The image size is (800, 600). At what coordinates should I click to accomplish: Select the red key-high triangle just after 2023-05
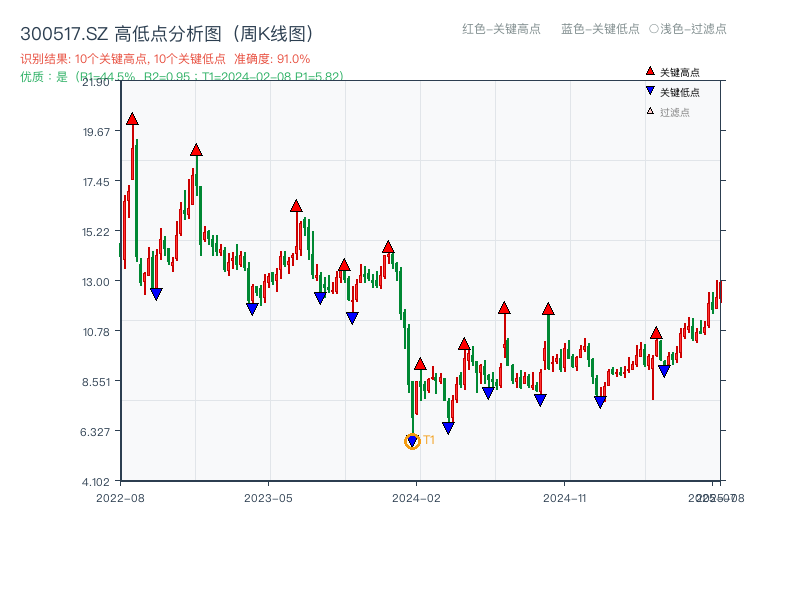click(x=296, y=206)
